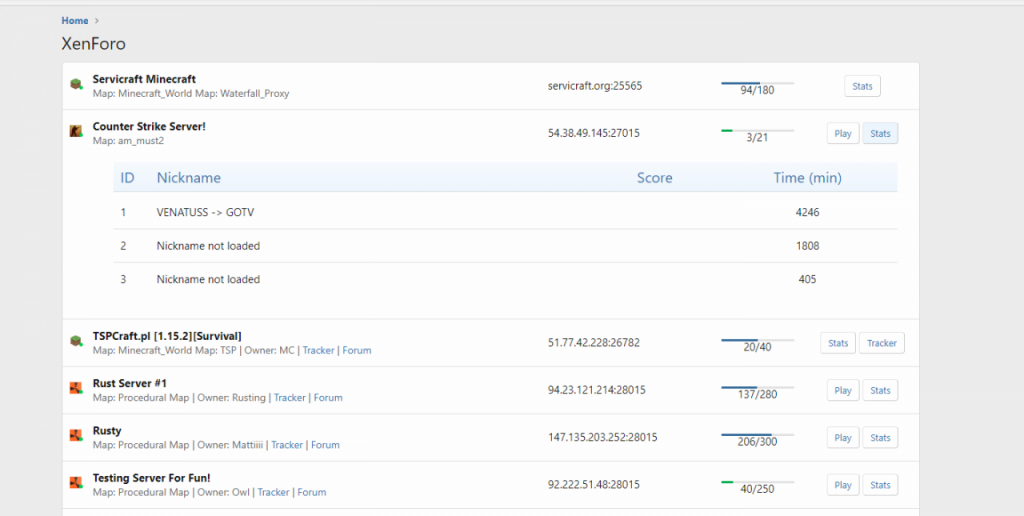Click Play for the Rusty server
Screen dimensions: 1024x516
click(843, 438)
